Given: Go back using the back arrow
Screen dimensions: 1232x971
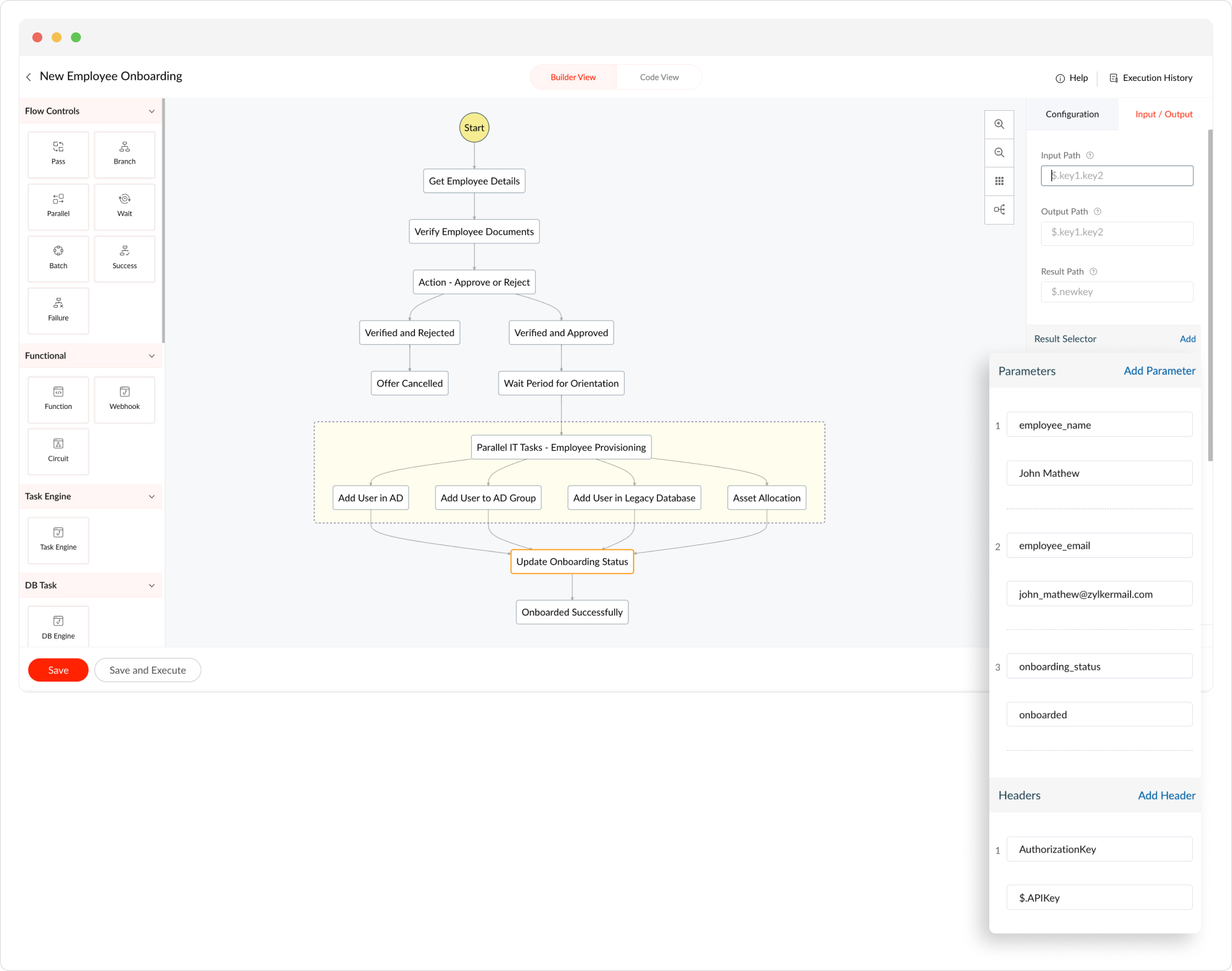Looking at the screenshot, I should (x=29, y=77).
